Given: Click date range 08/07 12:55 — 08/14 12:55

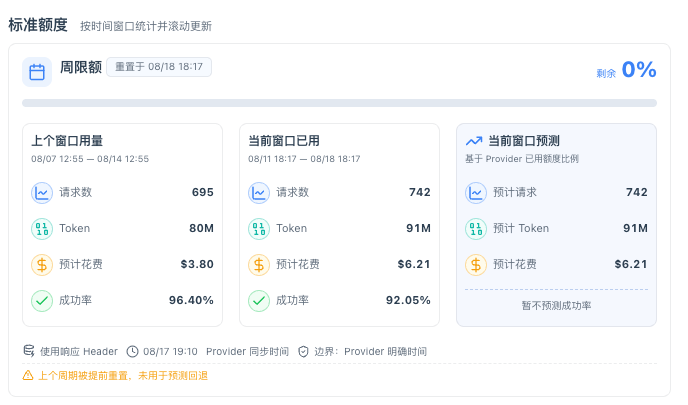Looking at the screenshot, I should 90,159.
